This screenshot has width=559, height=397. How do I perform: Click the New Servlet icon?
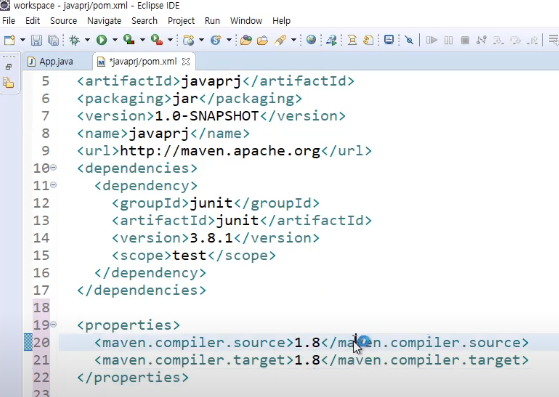tap(216, 40)
